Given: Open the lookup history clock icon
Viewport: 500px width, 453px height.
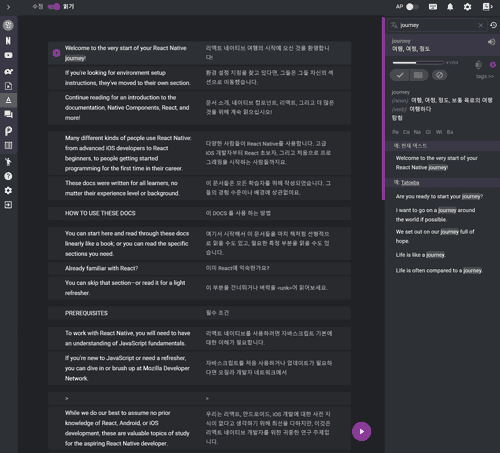Looking at the screenshot, I should [494, 25].
